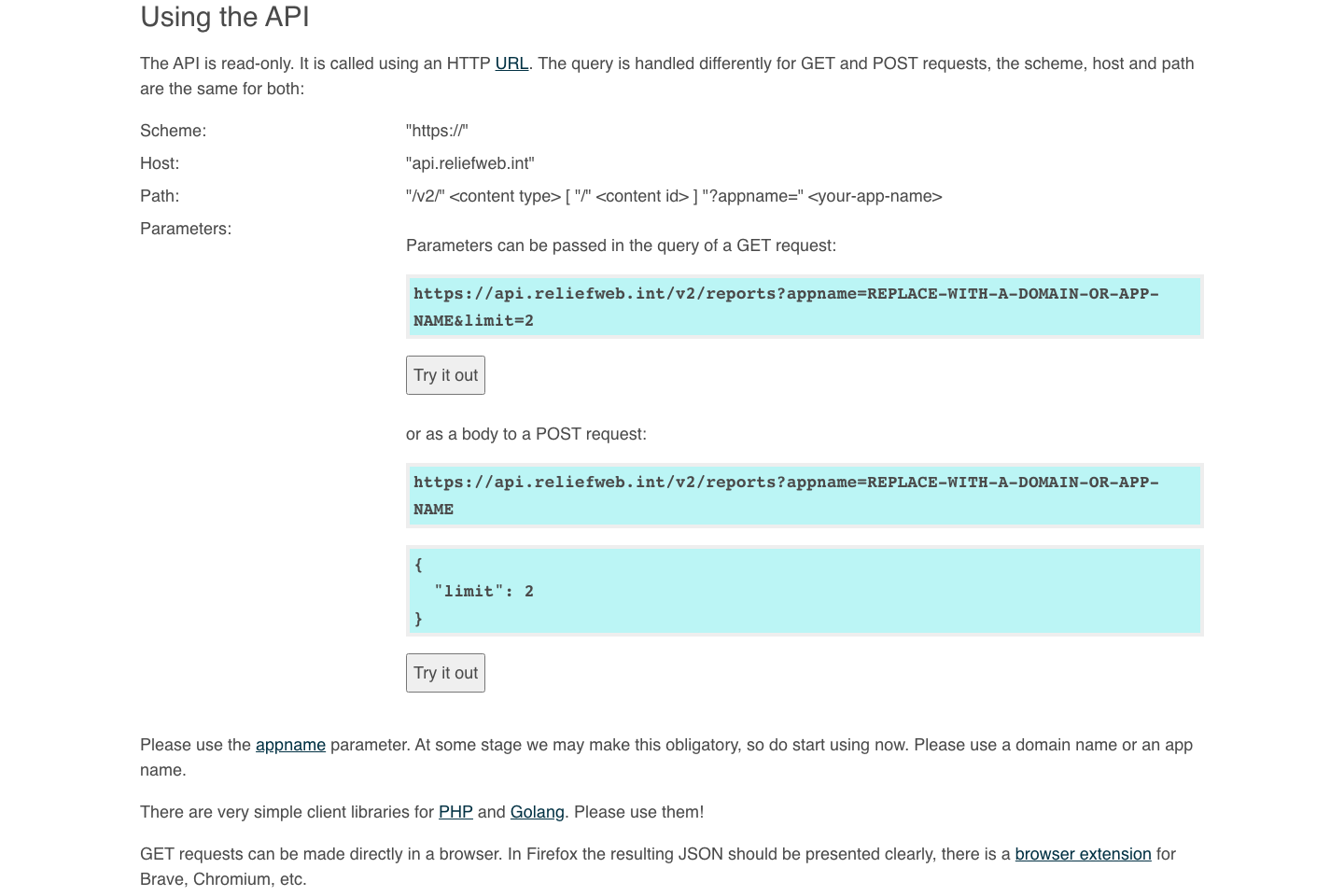
Task: Open the URL hyperlink in the intro paragraph
Action: [x=511, y=63]
